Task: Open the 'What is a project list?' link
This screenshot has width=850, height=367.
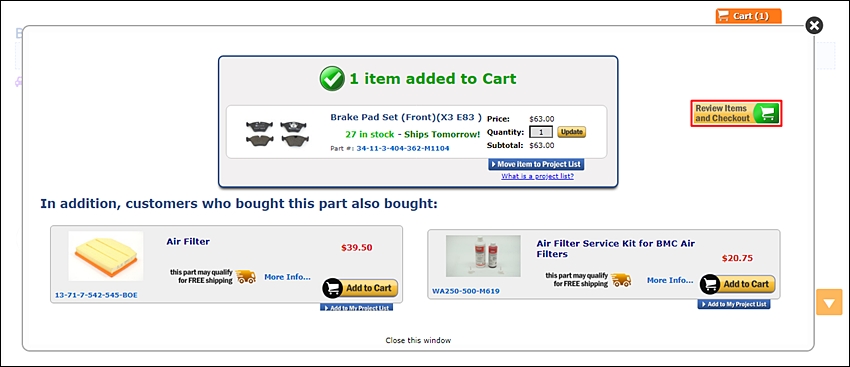Action: coord(537,176)
